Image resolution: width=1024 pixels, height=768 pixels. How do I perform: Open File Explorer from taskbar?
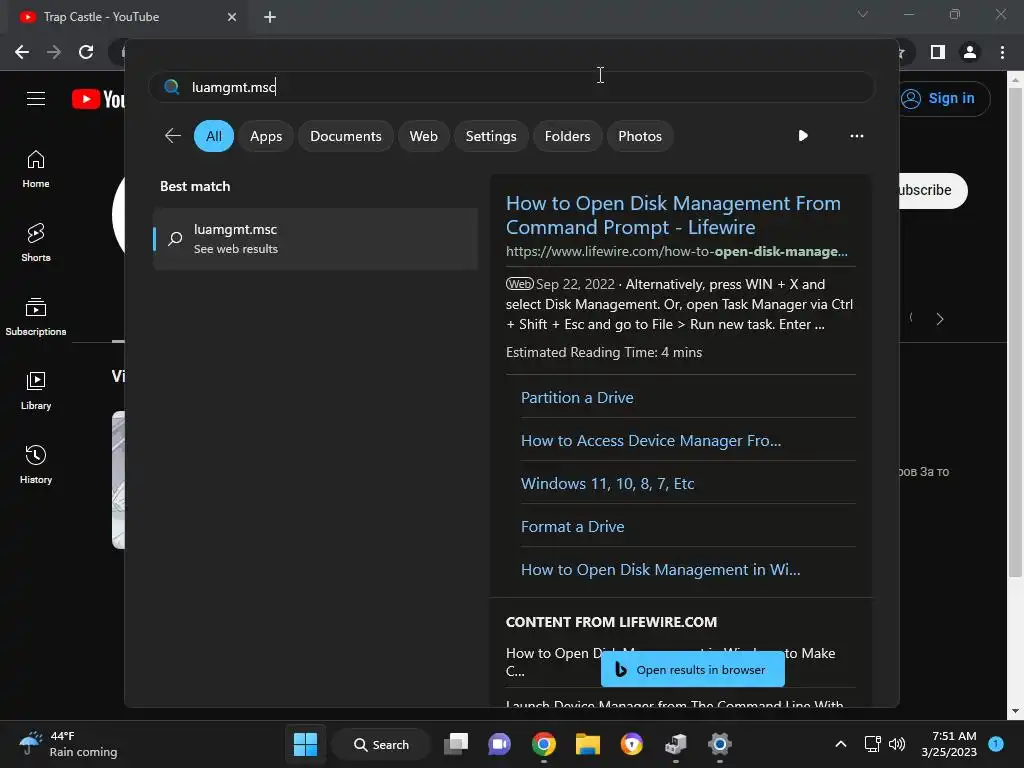click(587, 744)
